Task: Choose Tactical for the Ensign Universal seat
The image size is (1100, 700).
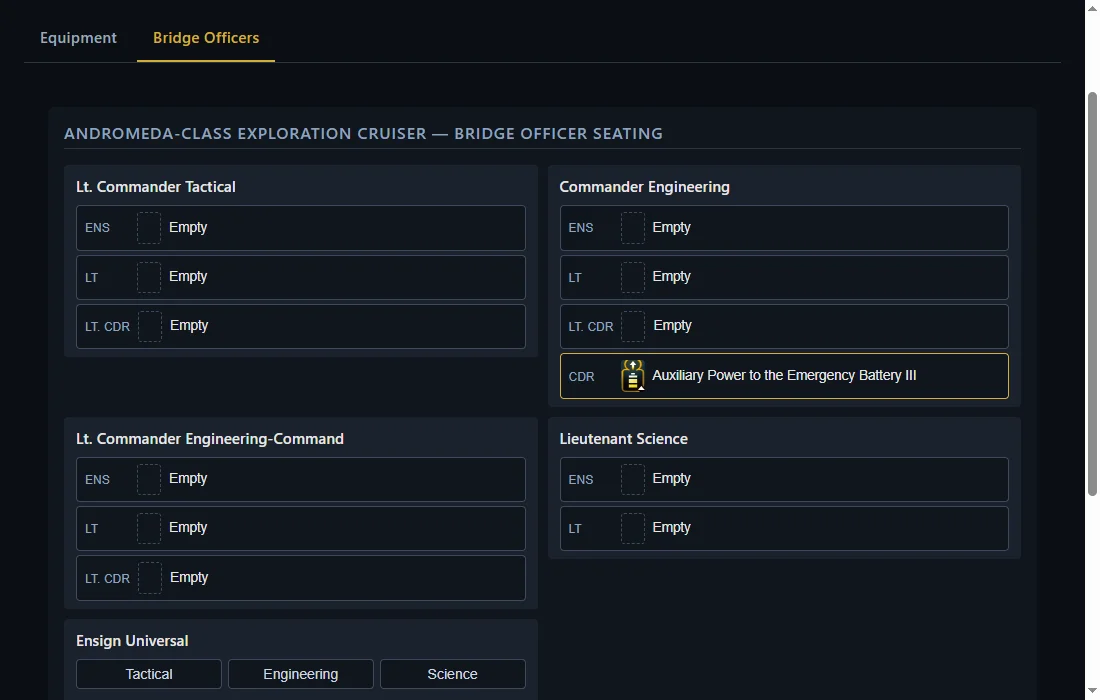Action: click(x=149, y=674)
